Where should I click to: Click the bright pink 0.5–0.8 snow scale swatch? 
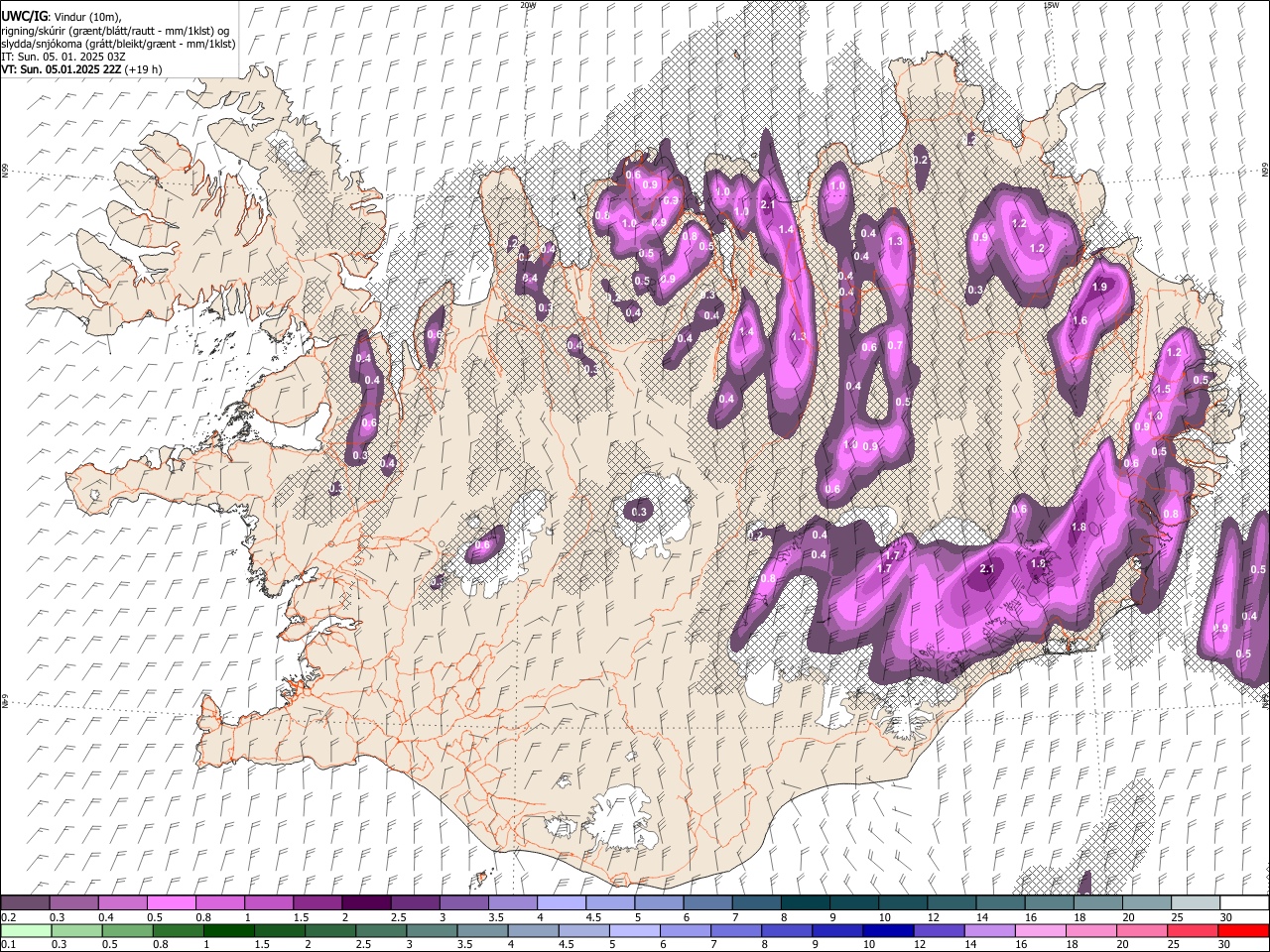[x=171, y=903]
